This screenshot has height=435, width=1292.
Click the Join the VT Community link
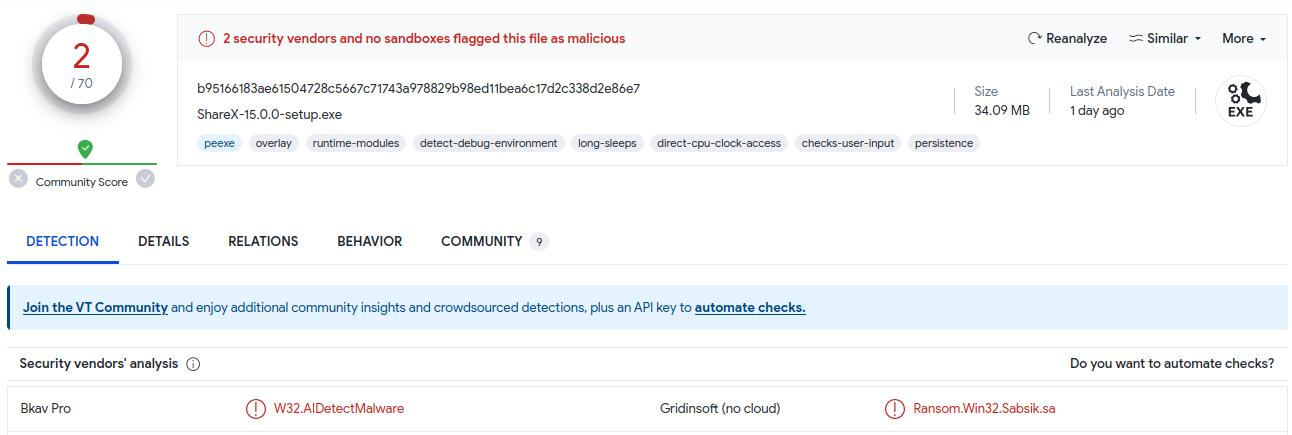point(95,308)
